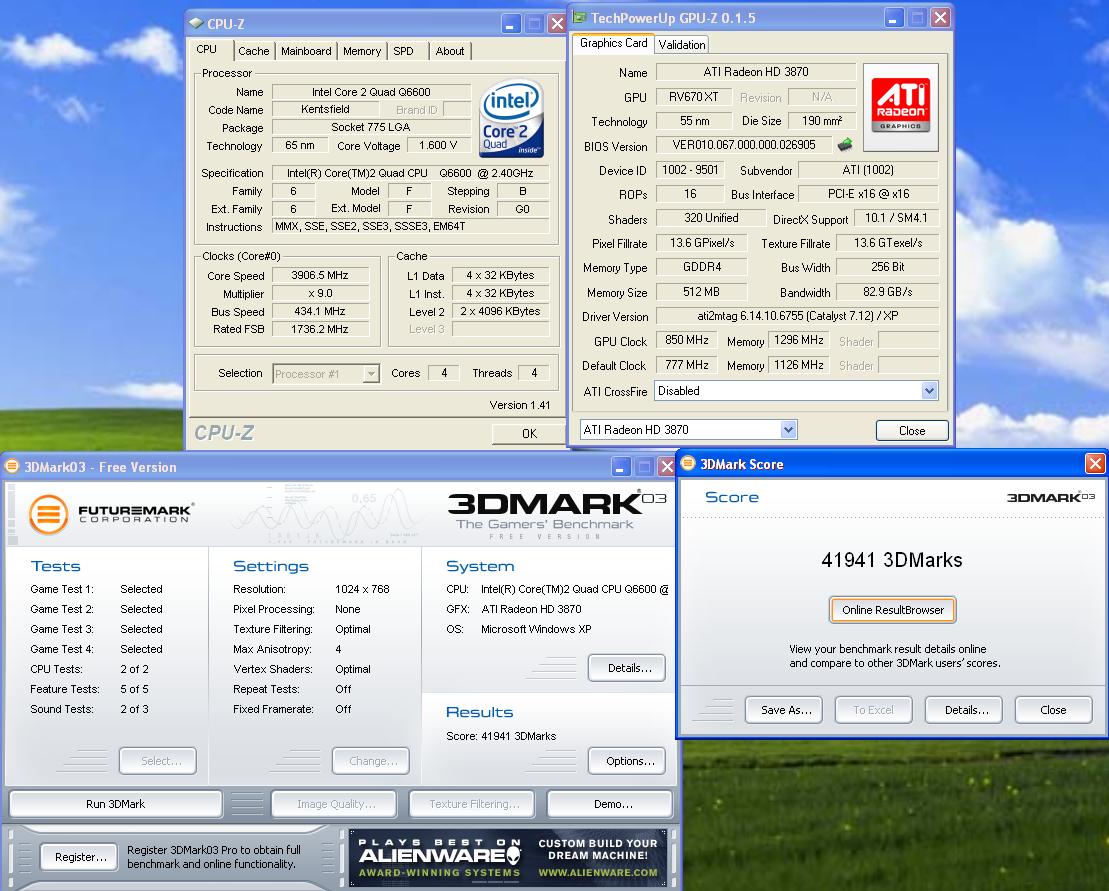The height and width of the screenshot is (891, 1109).
Task: Click the Memory Type GDDR4 field
Action: [702, 267]
